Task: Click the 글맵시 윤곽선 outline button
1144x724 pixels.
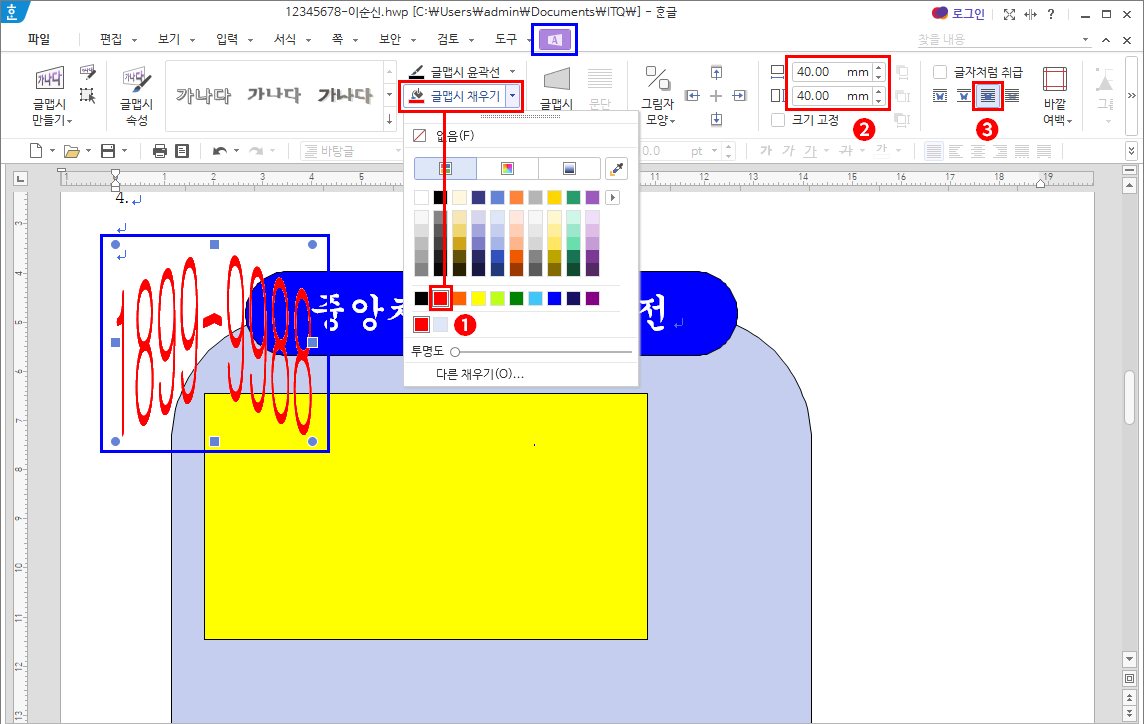Action: point(455,72)
